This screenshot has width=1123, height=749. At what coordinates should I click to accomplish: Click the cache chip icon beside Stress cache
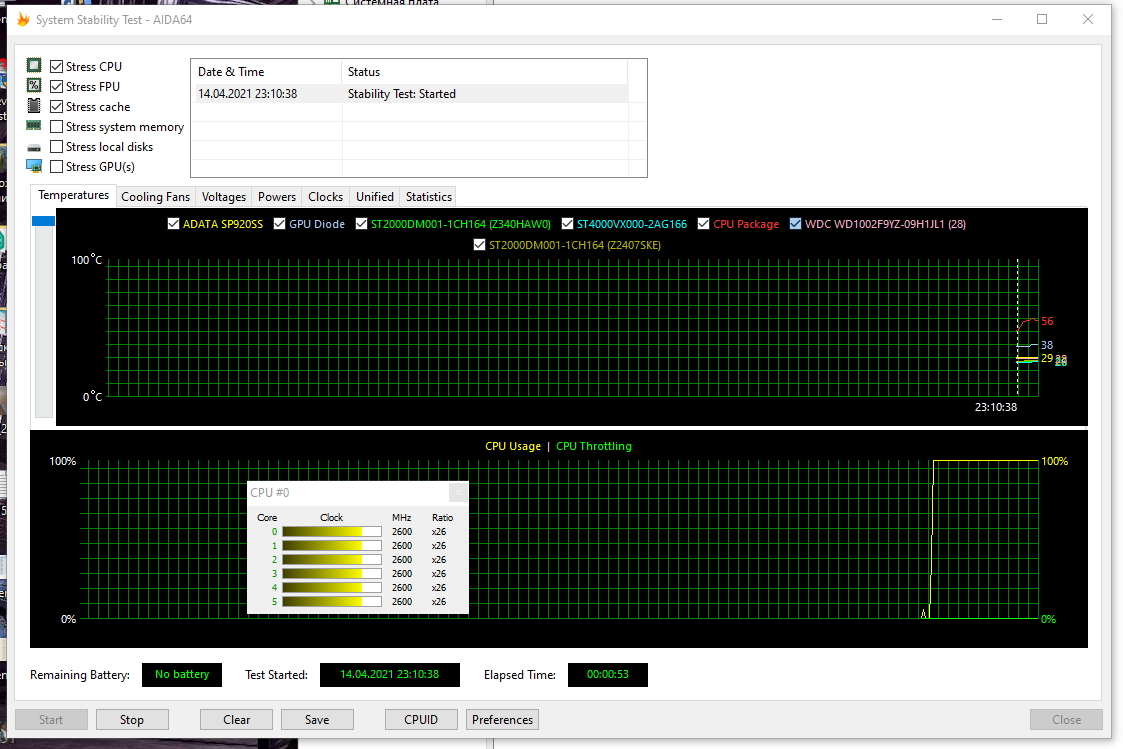tap(34, 105)
